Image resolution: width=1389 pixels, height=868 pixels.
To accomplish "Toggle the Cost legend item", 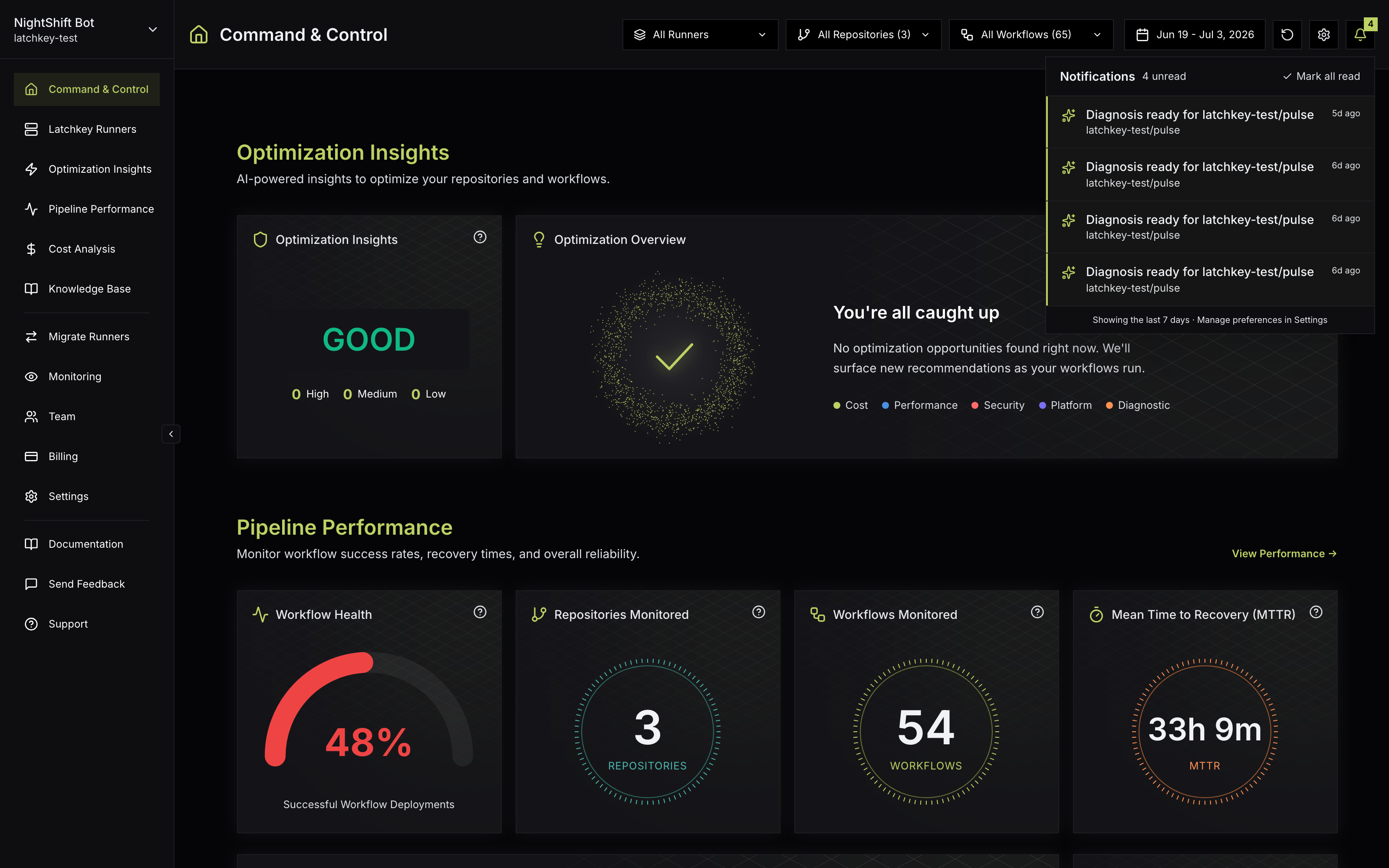I will [850, 405].
